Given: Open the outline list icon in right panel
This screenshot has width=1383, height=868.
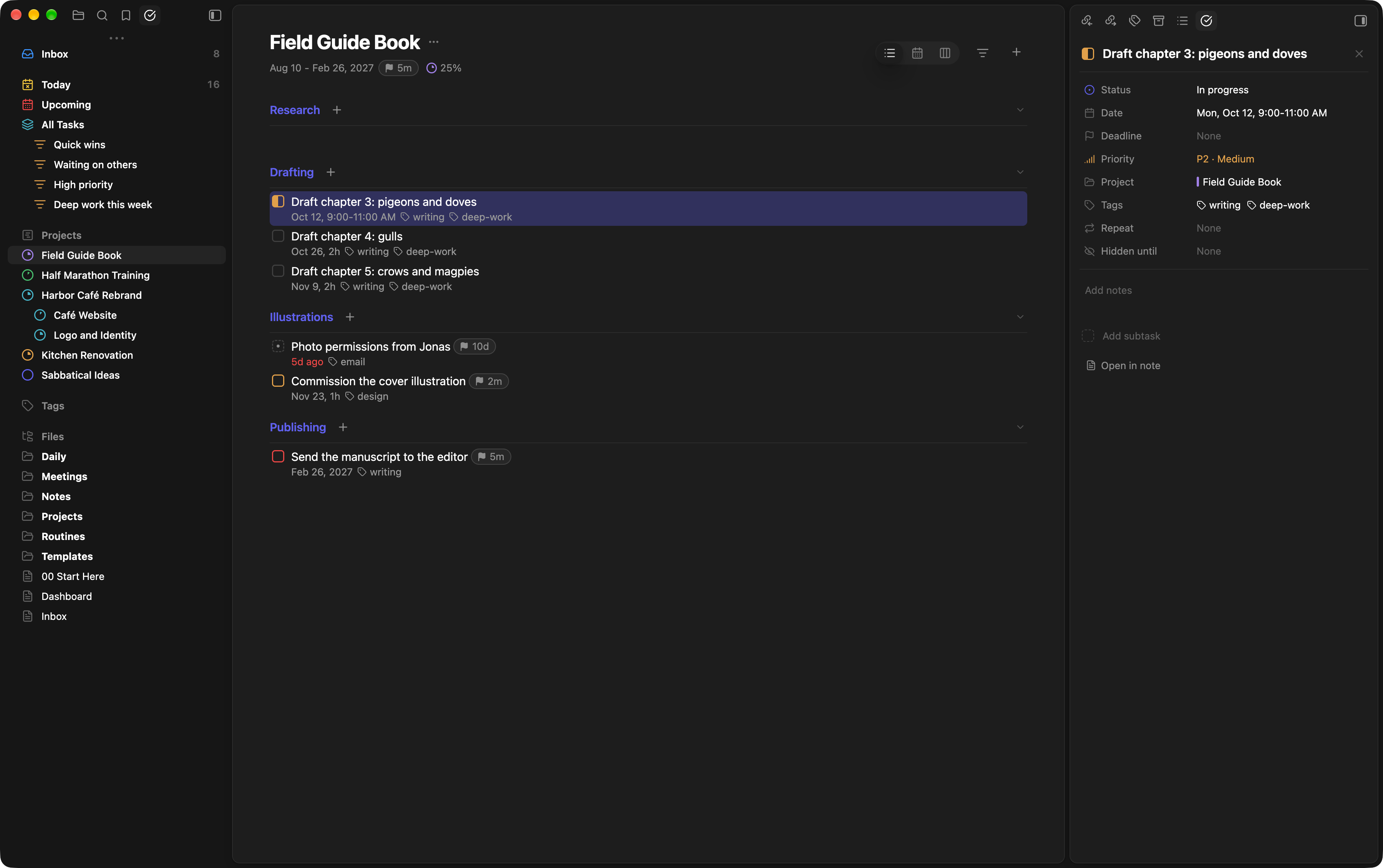Looking at the screenshot, I should (1182, 21).
